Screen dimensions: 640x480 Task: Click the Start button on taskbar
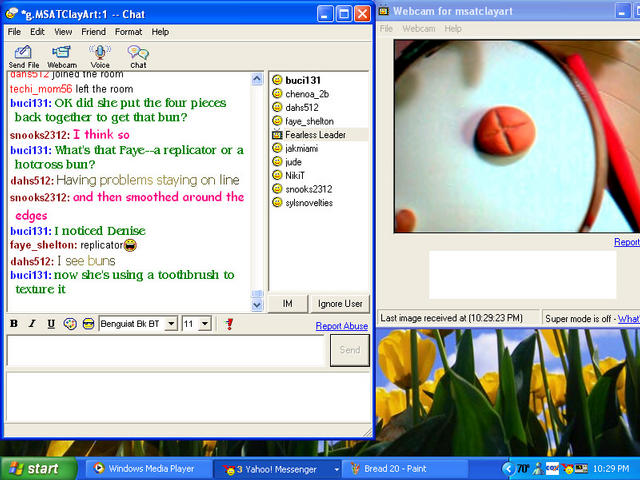click(x=40, y=469)
